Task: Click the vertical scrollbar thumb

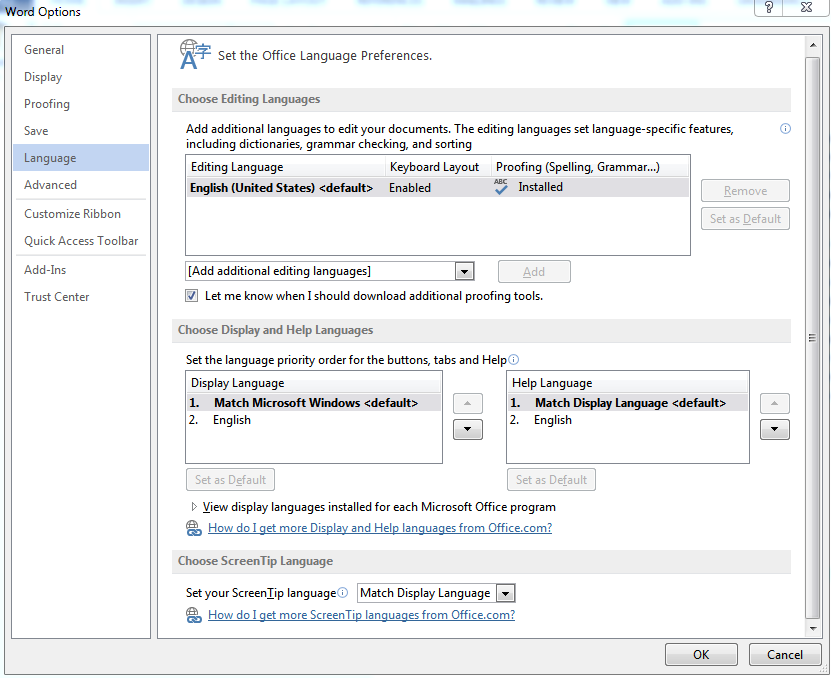Action: click(x=812, y=338)
